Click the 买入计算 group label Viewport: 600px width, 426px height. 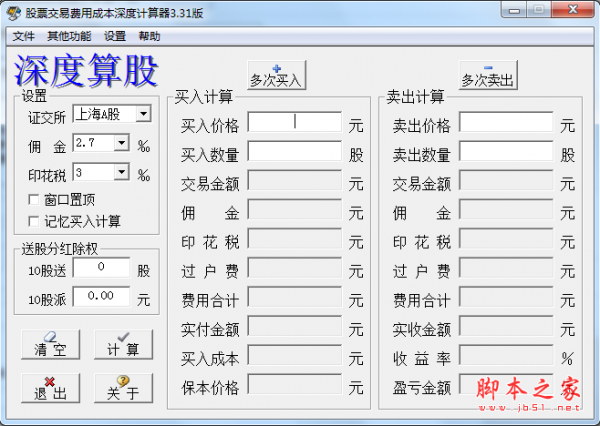coord(204,97)
